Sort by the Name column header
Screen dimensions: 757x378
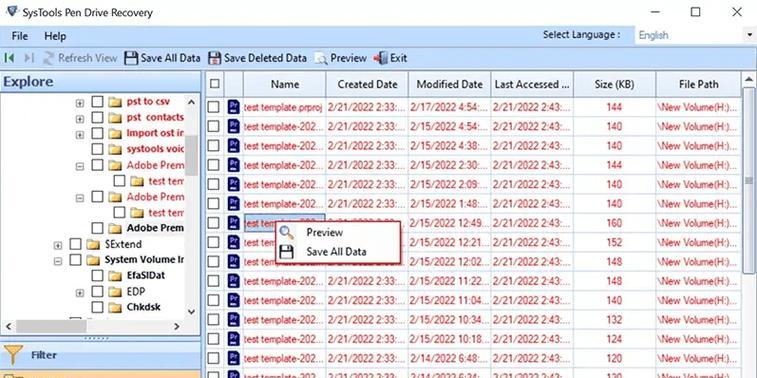[x=285, y=84]
